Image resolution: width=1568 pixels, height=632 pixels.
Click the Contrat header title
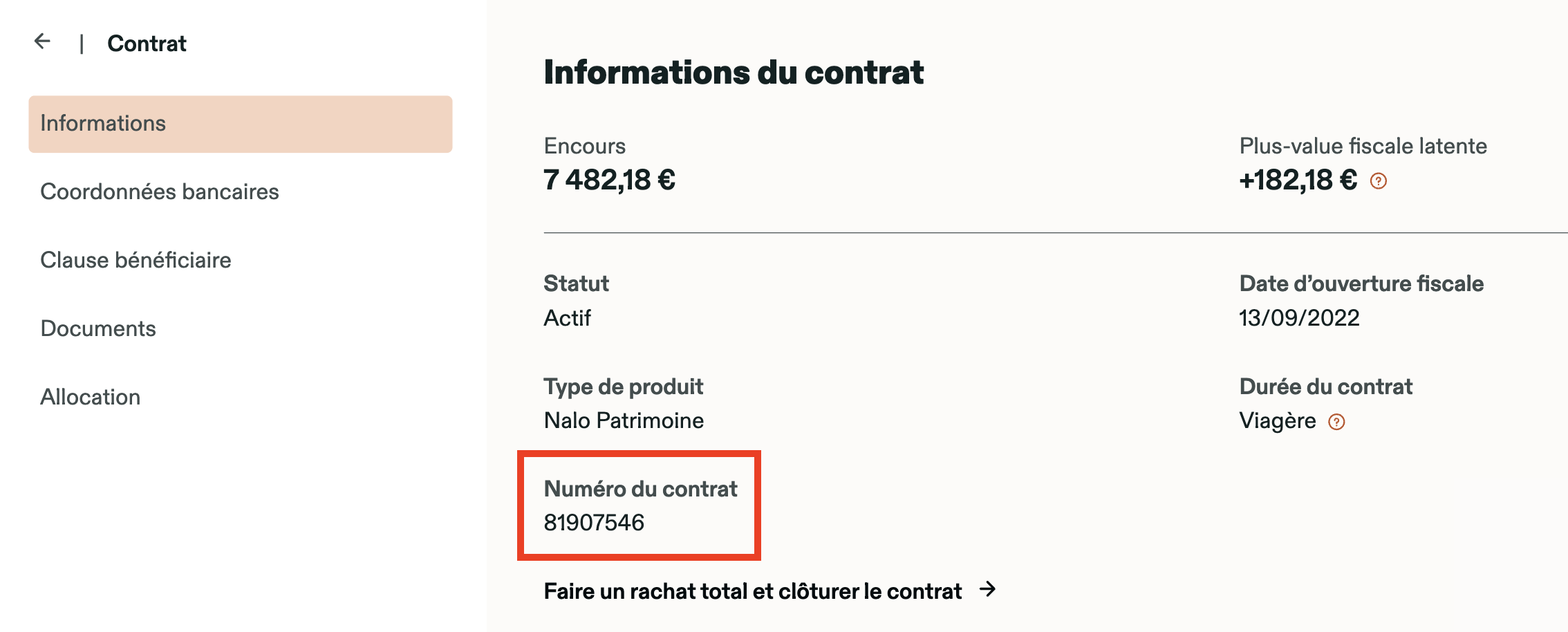click(x=147, y=44)
